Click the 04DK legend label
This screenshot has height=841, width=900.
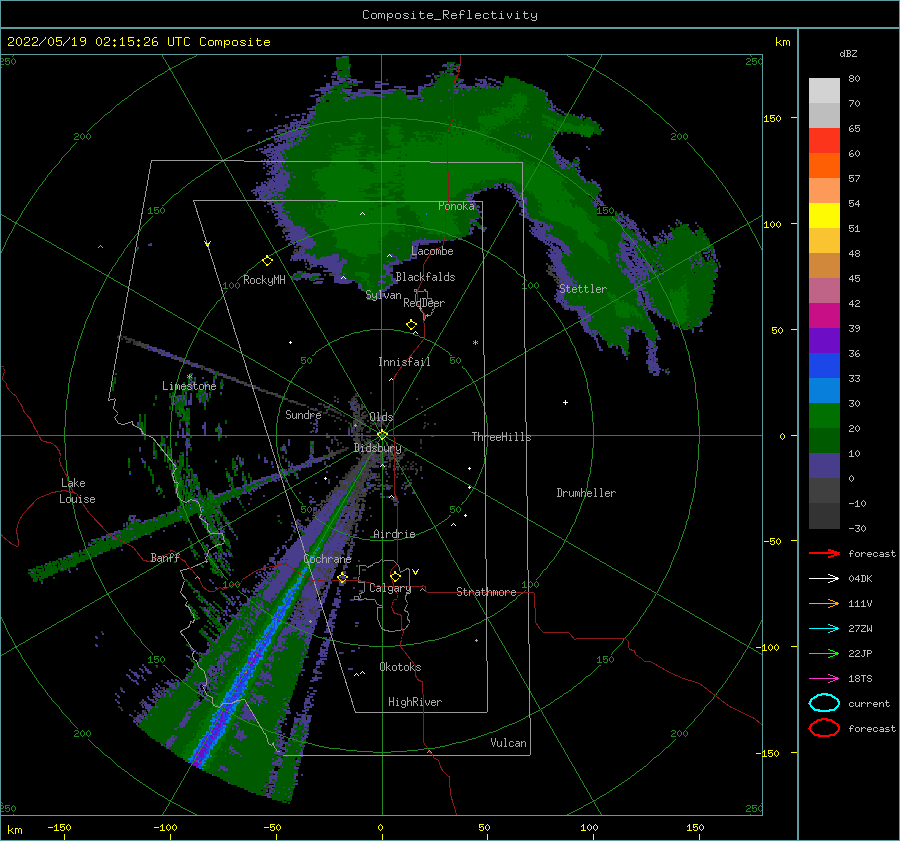860,579
